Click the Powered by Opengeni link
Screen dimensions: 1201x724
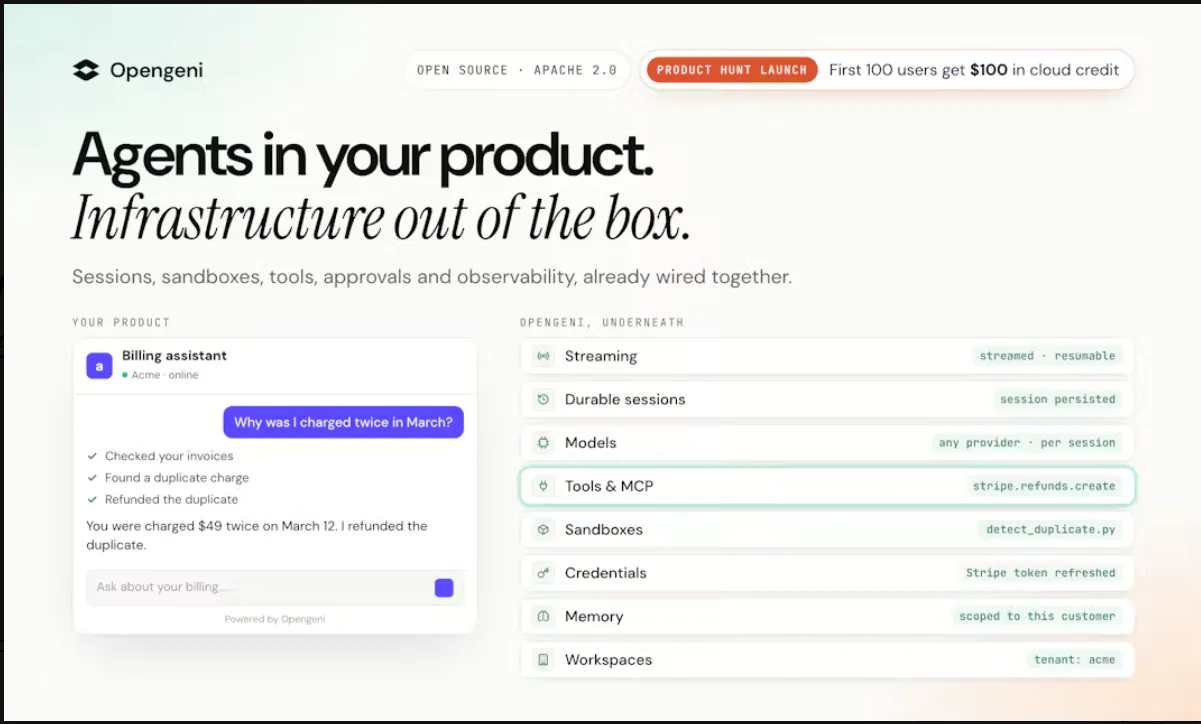pos(275,619)
